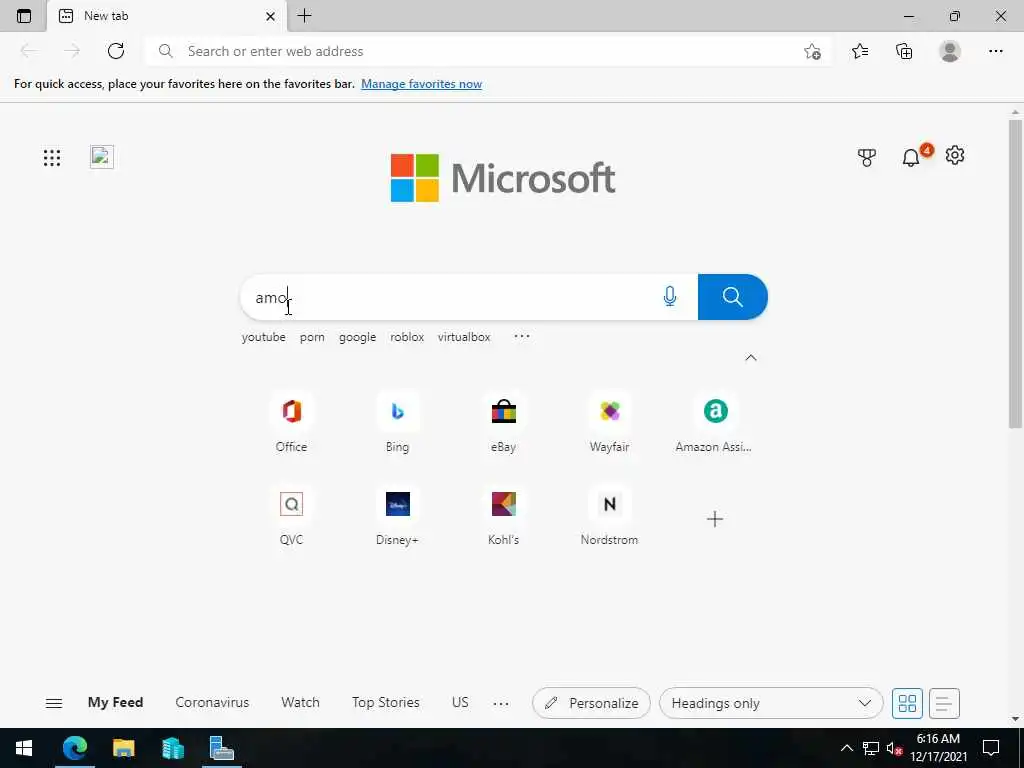Switch to the Coronavirus tab
Screen dimensions: 1024x768
tap(212, 703)
